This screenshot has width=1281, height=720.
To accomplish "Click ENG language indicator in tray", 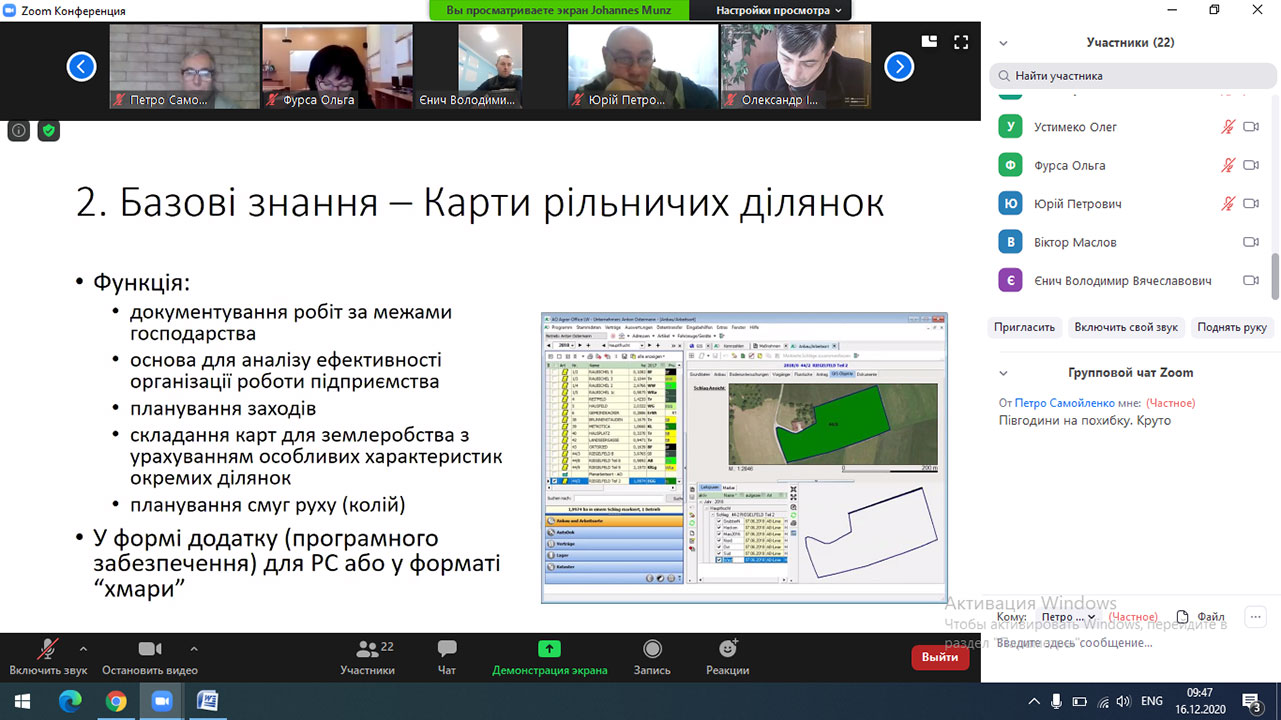I will click(x=1151, y=701).
